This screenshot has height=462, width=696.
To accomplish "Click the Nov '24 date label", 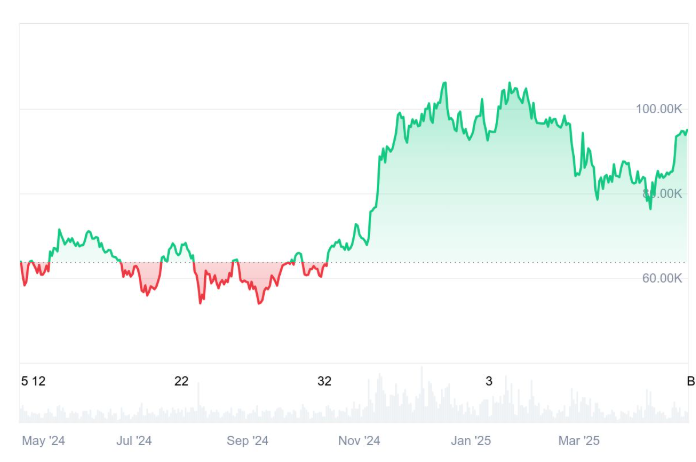I will click(x=359, y=440).
